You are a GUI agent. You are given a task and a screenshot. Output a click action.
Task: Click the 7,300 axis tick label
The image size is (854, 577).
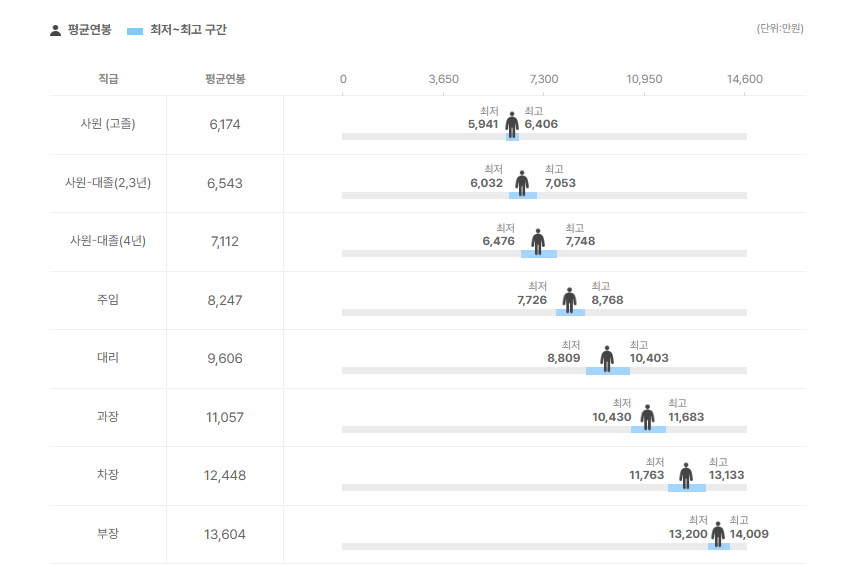click(x=544, y=79)
